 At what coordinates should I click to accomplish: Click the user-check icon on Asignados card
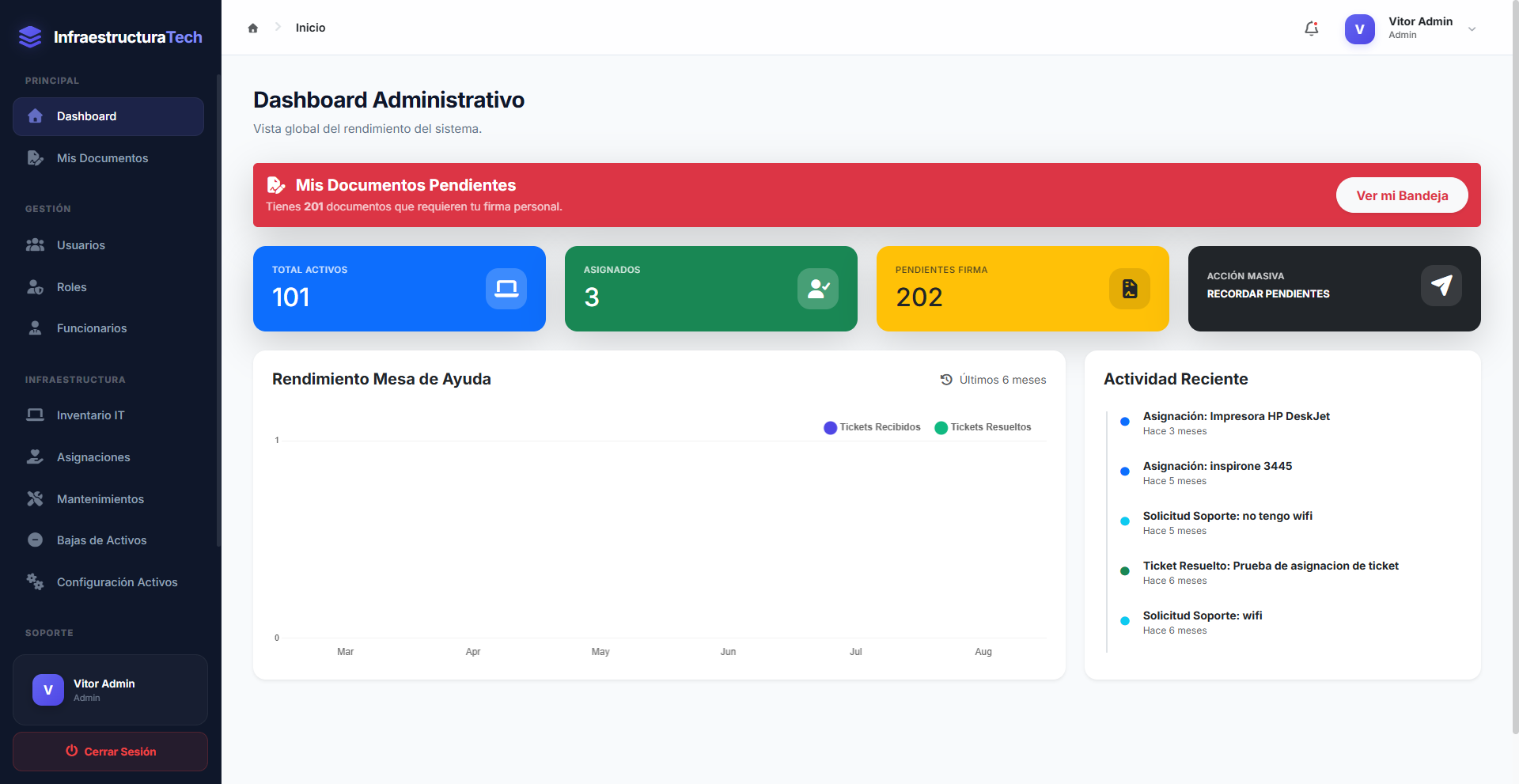click(x=818, y=289)
